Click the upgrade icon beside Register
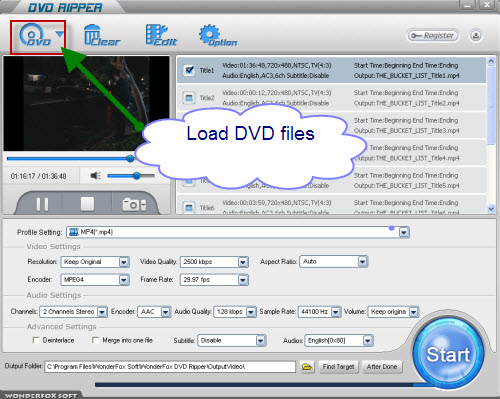Image resolution: width=500 pixels, height=399 pixels. tap(476, 36)
